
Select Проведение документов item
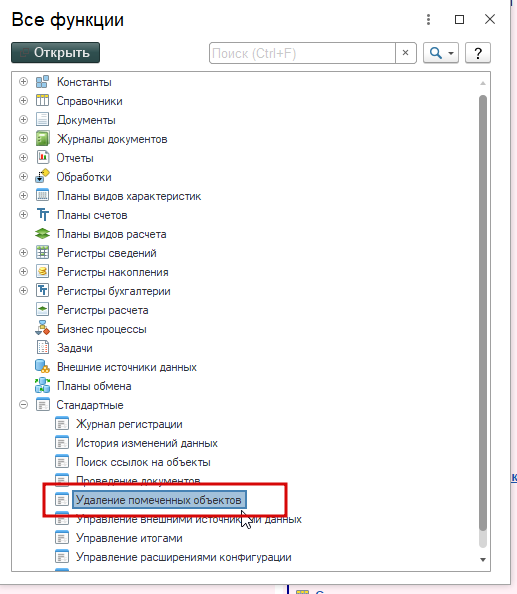tap(138, 480)
